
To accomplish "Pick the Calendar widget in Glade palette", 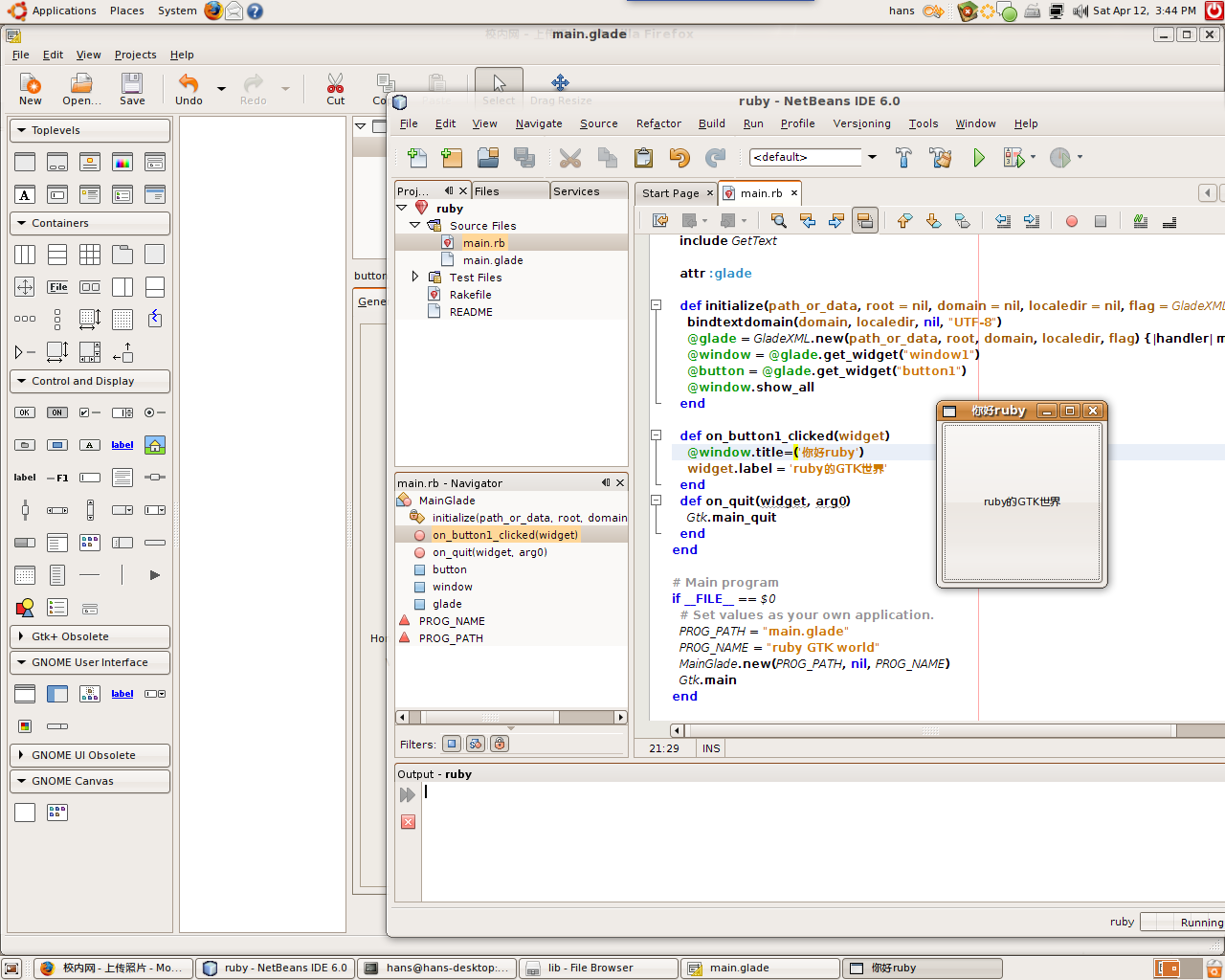I will 25,575.
